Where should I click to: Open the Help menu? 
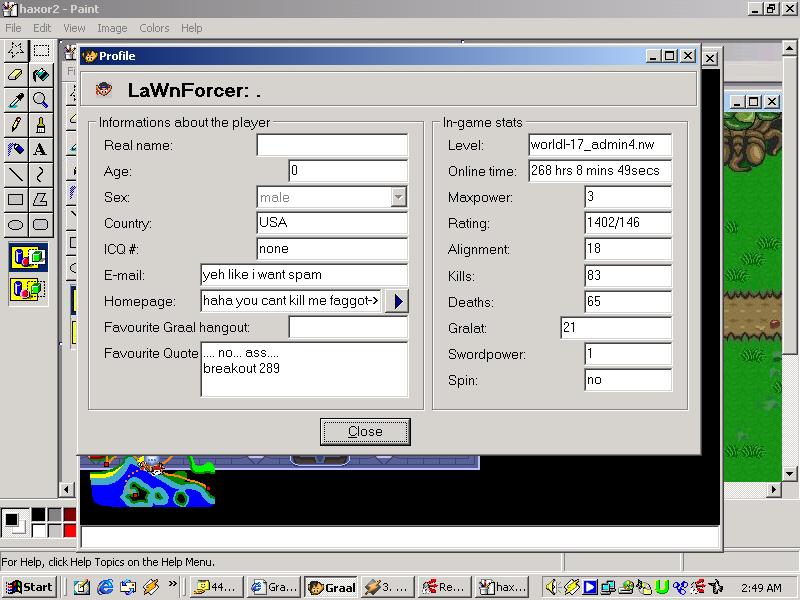click(x=191, y=28)
